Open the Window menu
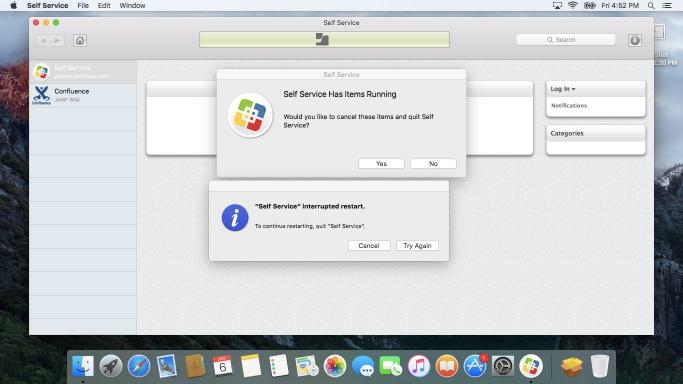The width and height of the screenshot is (683, 384). 132,5
